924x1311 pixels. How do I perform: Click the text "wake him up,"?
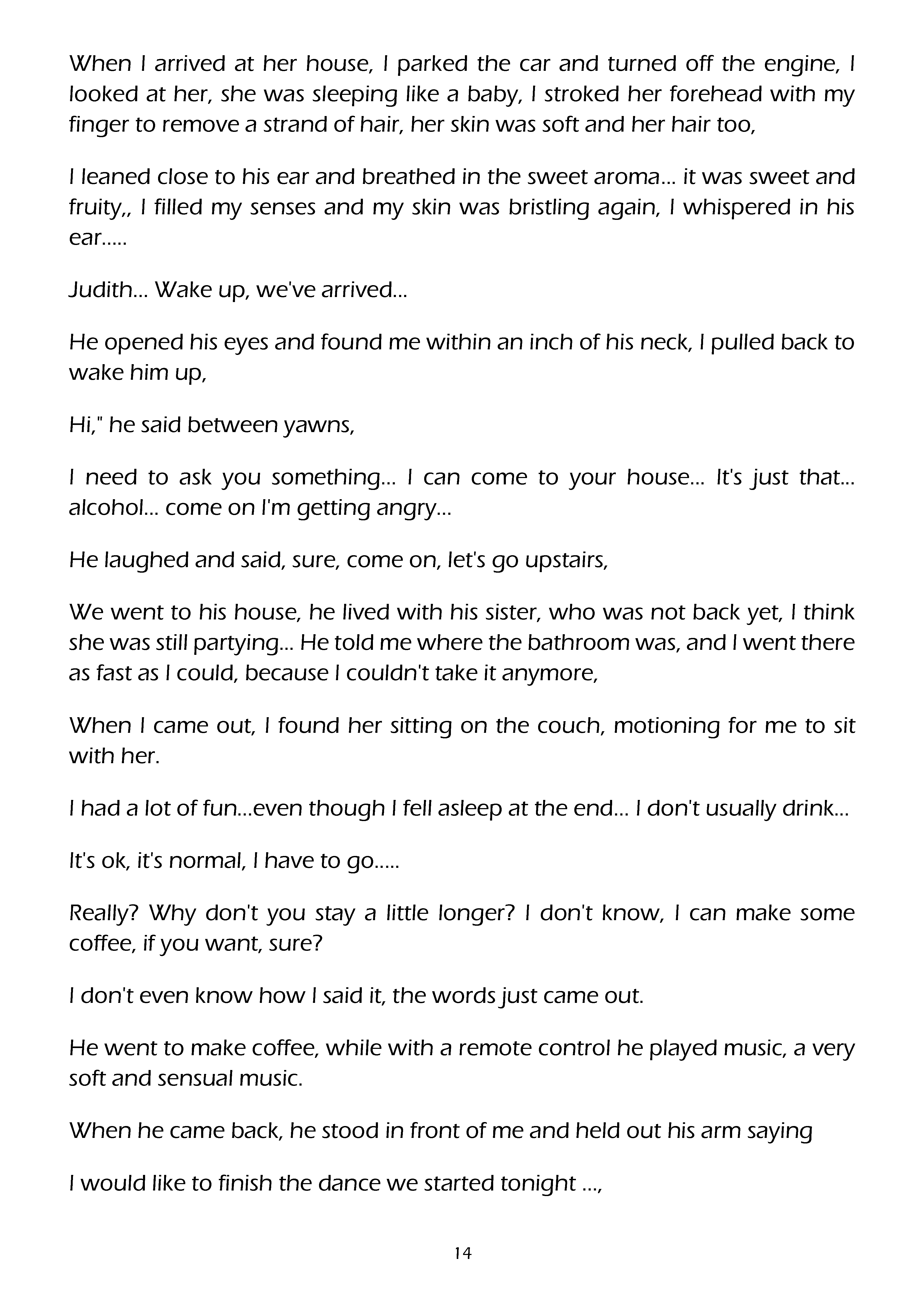(138, 373)
